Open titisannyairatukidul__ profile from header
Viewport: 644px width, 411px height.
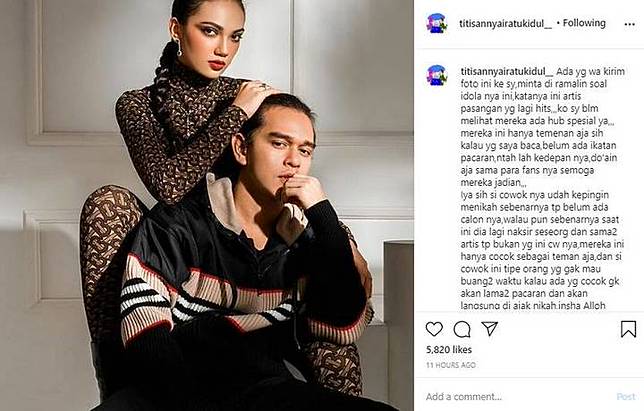(506, 24)
